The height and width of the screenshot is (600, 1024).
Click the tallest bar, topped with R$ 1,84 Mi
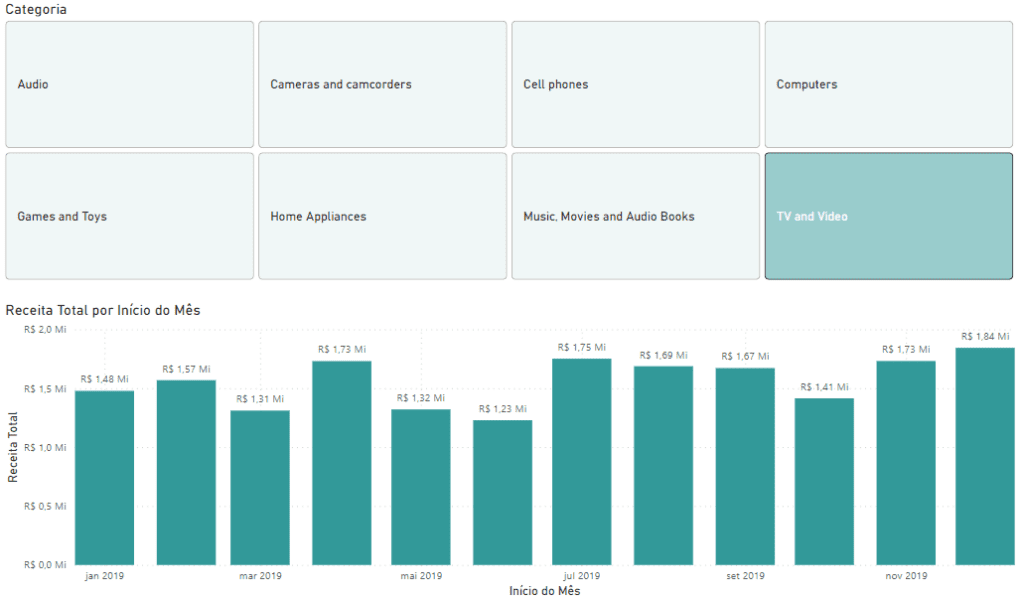coord(985,456)
